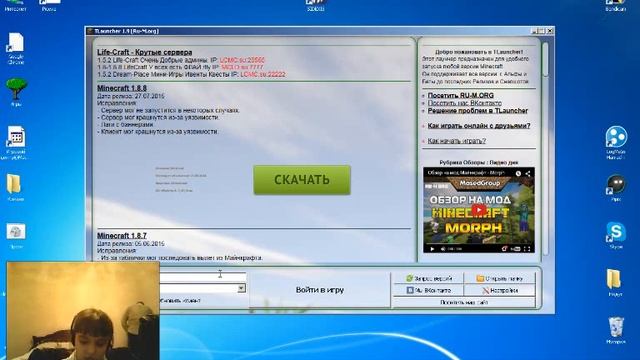Open Решение проблем в TLauncher link
This screenshot has height=360, width=640.
tap(478, 111)
